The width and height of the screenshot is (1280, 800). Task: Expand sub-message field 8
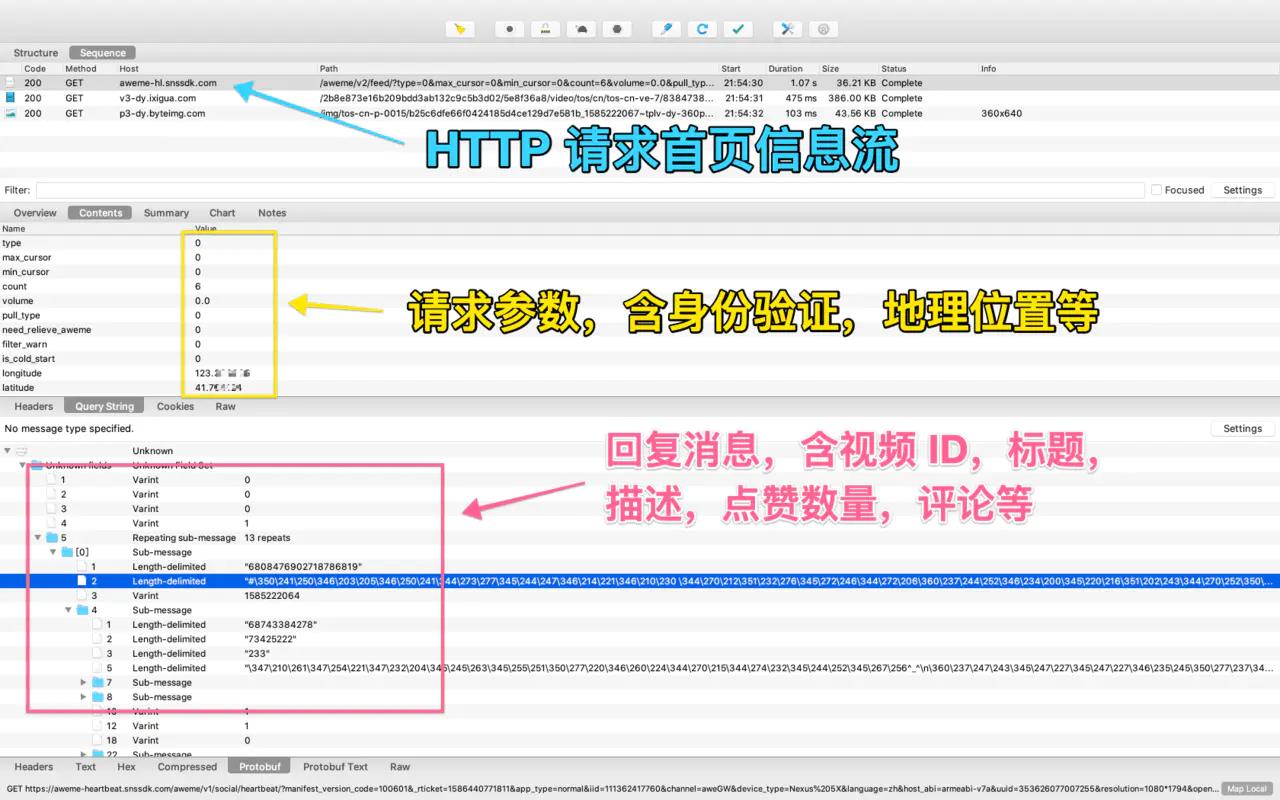click(x=83, y=697)
